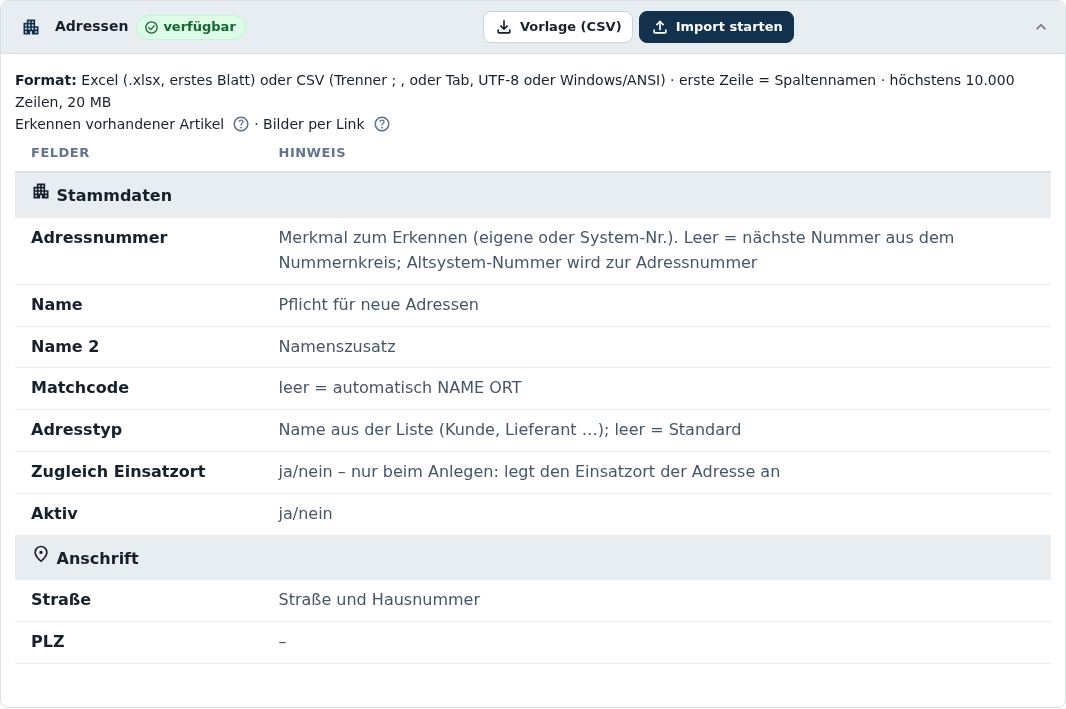The height and width of the screenshot is (709, 1066).
Task: Select the Straße field label
Action: pos(61,600)
